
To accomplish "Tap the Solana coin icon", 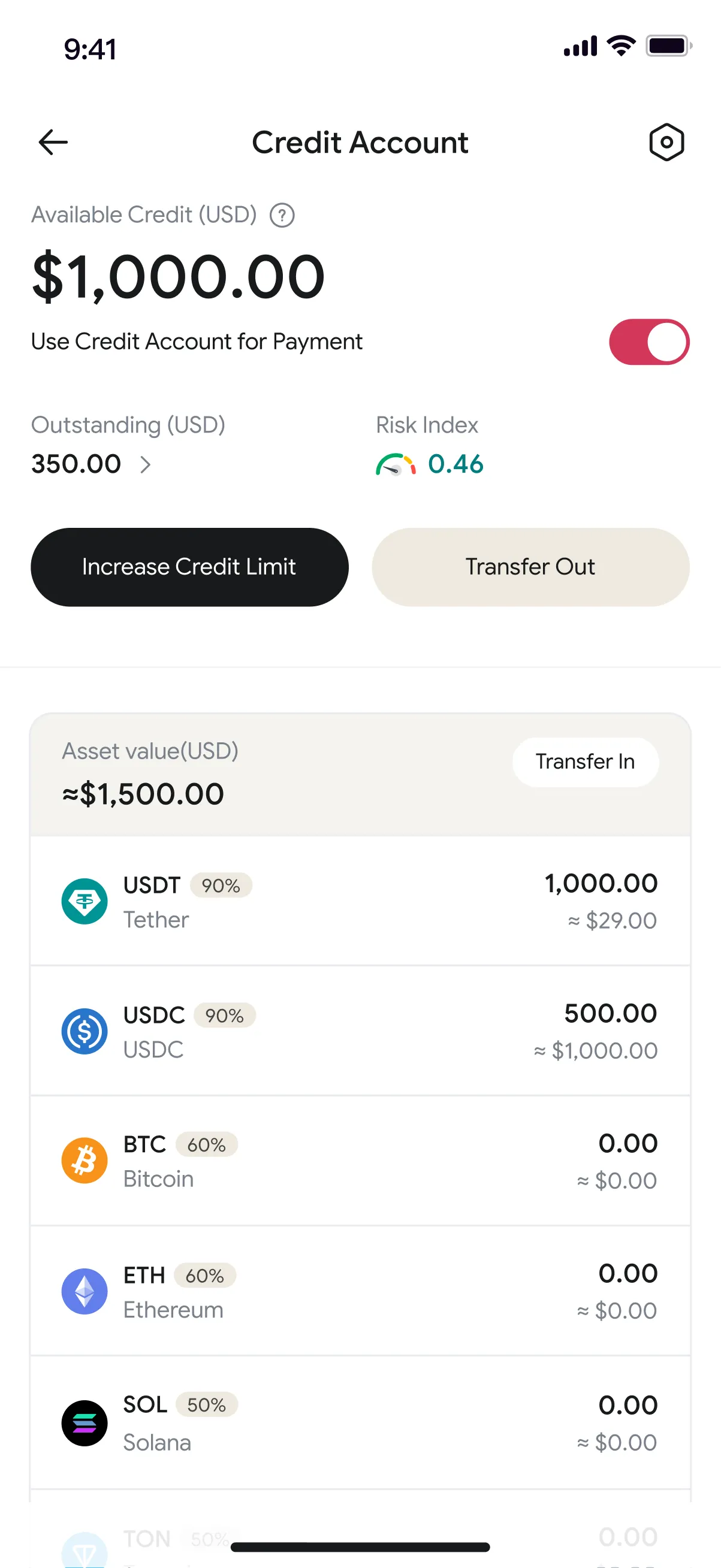I will [85, 1423].
